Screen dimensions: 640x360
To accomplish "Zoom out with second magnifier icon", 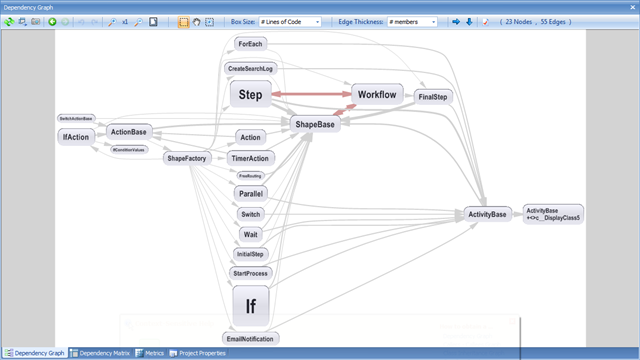I will (139, 22).
